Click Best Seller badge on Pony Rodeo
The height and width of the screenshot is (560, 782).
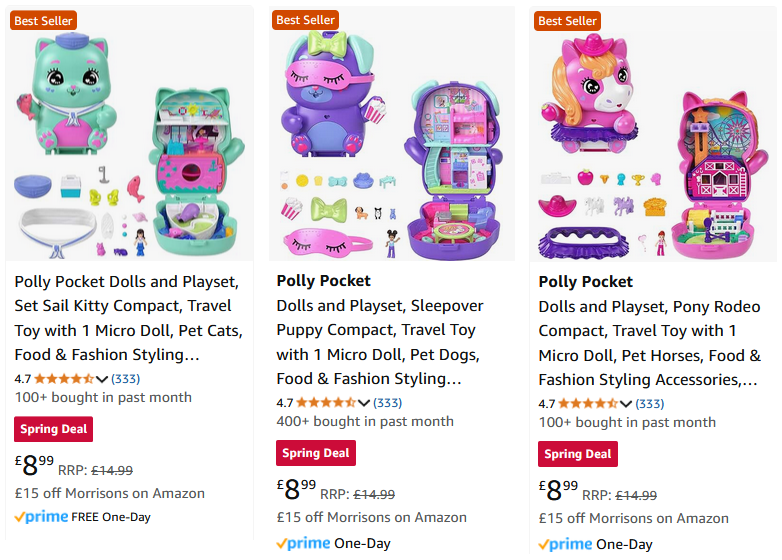(x=567, y=21)
